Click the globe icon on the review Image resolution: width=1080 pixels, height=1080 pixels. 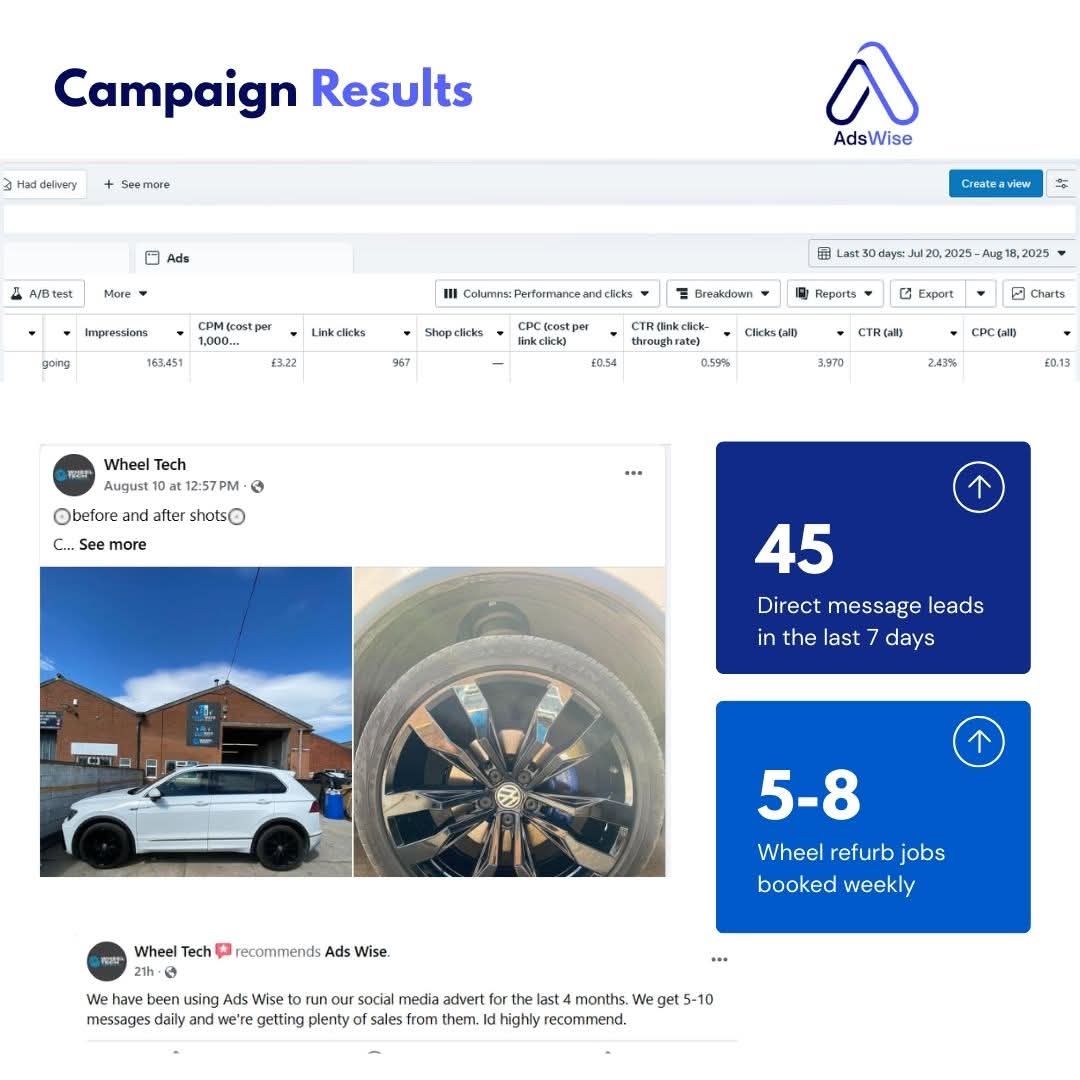(x=171, y=973)
